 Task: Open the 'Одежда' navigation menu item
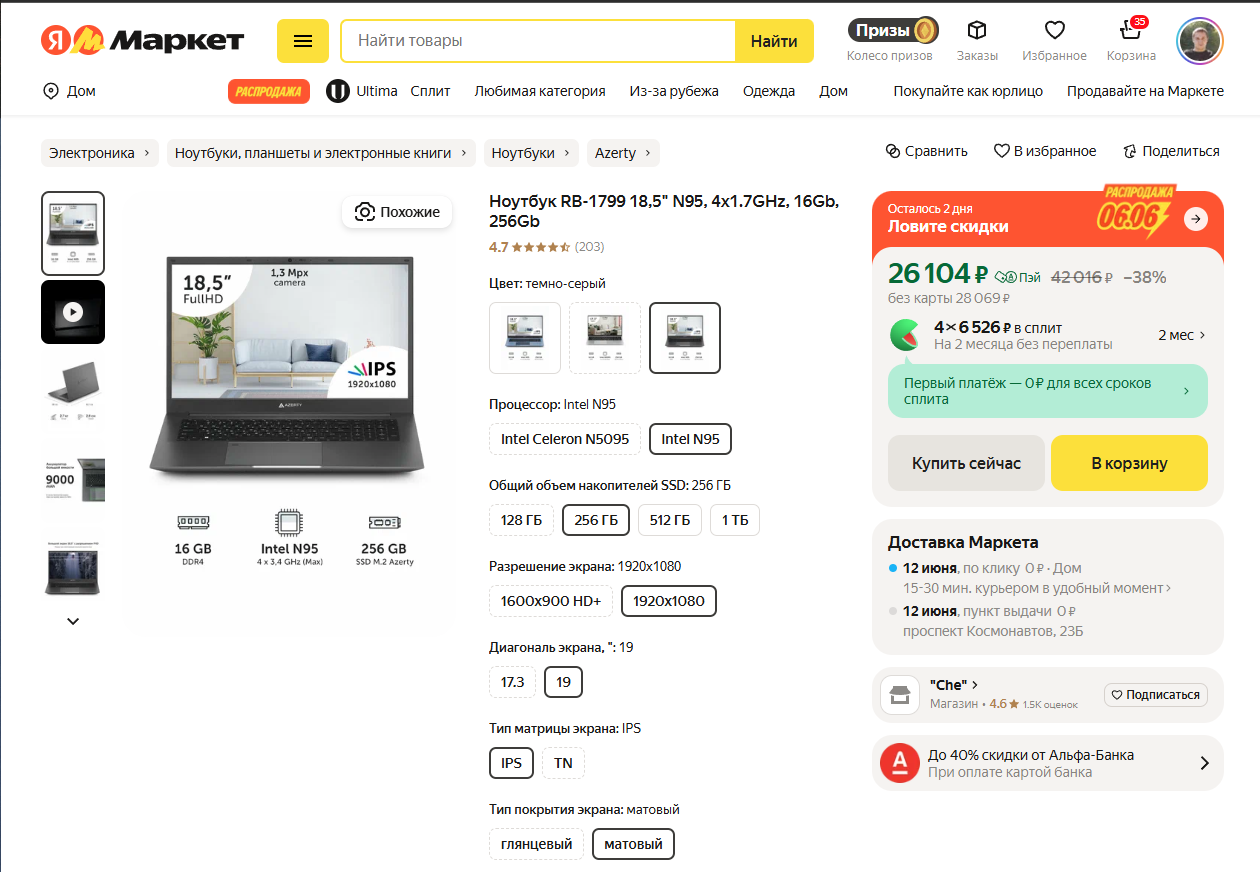click(x=768, y=91)
